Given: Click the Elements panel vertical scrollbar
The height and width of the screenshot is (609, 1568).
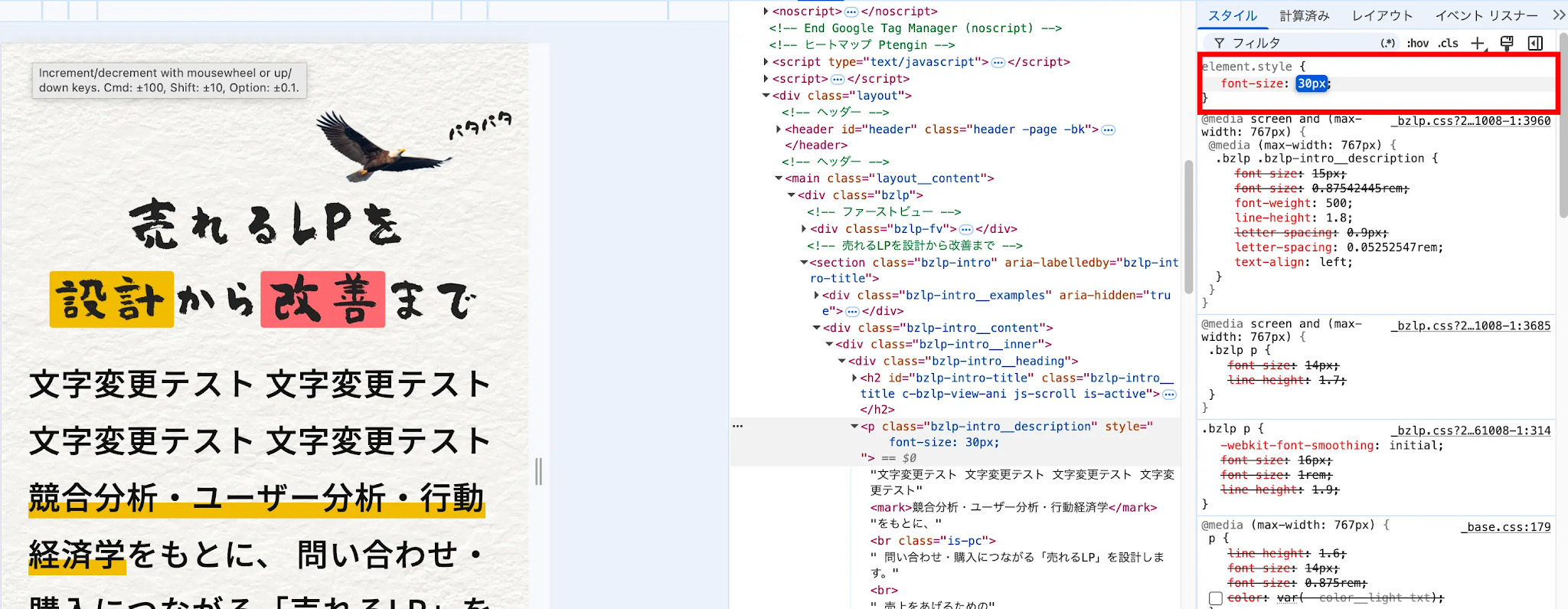Looking at the screenshot, I should coord(1188,228).
